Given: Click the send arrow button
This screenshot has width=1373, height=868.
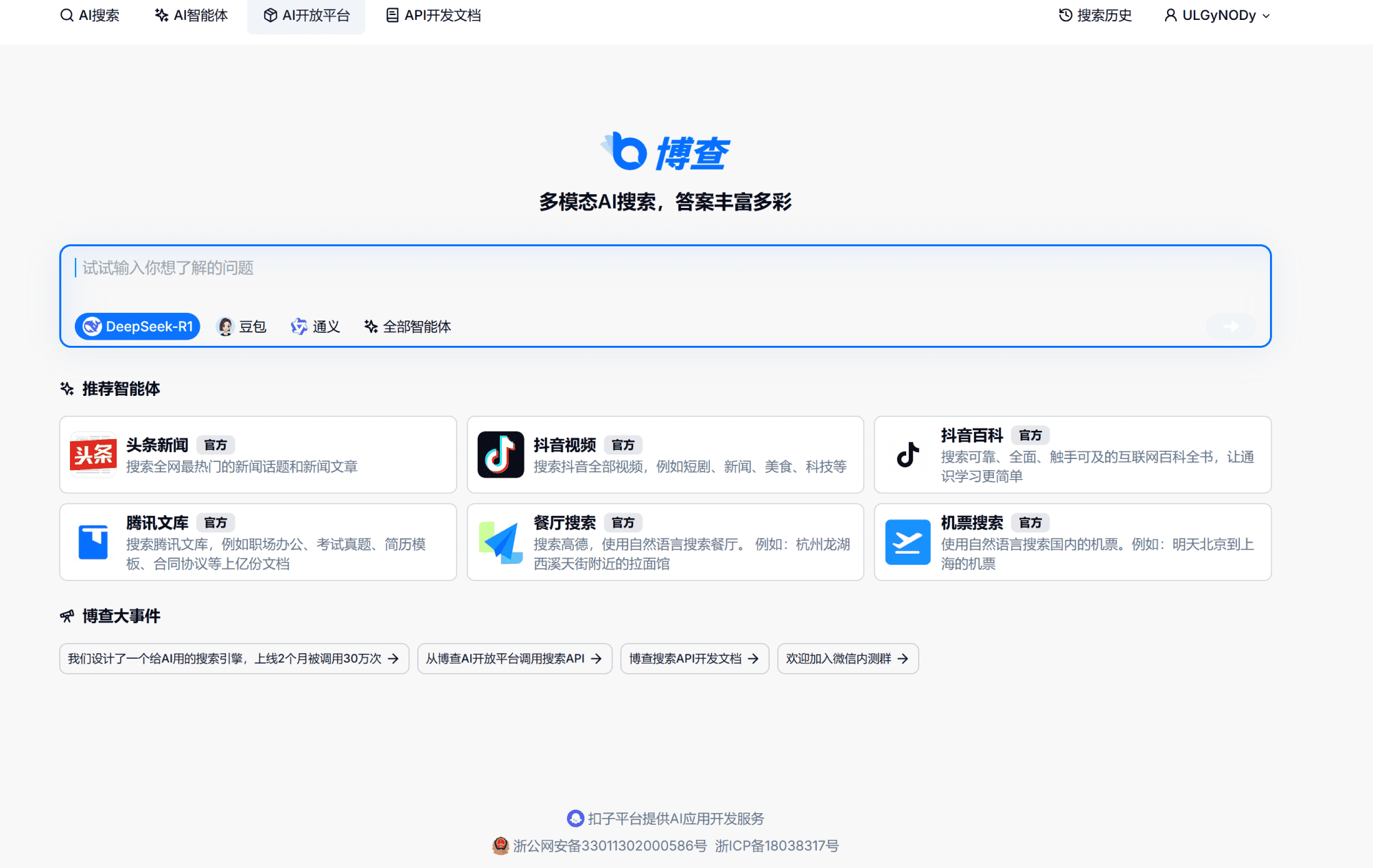Looking at the screenshot, I should [x=1231, y=327].
